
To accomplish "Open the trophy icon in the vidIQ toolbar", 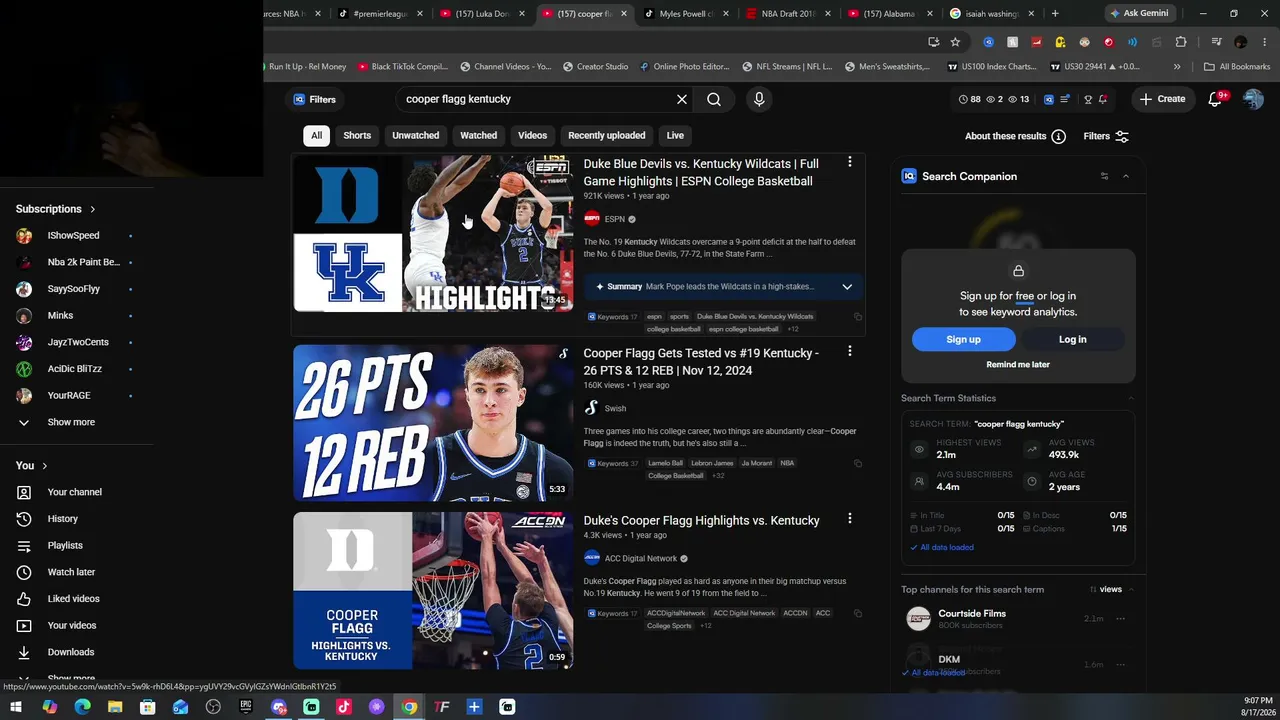I will click(x=1088, y=99).
